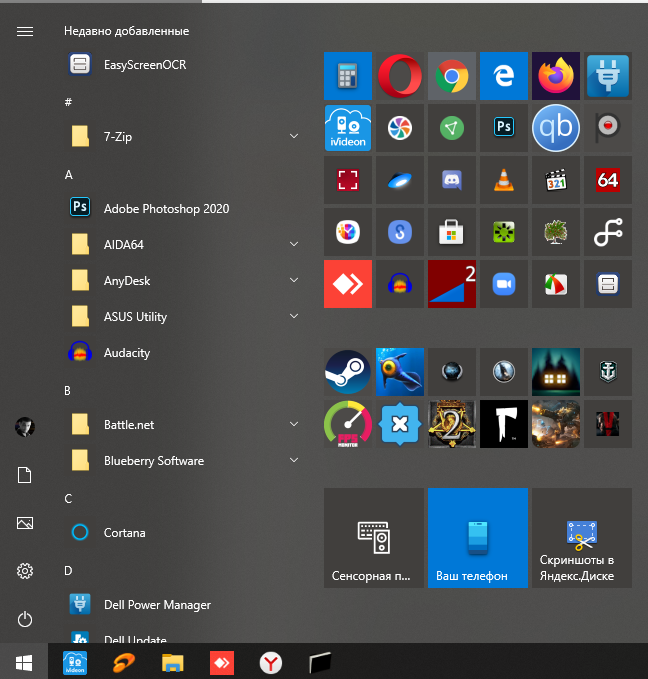Open the Недавно добавленные header
Image resolution: width=648 pixels, height=679 pixels.
point(126,31)
